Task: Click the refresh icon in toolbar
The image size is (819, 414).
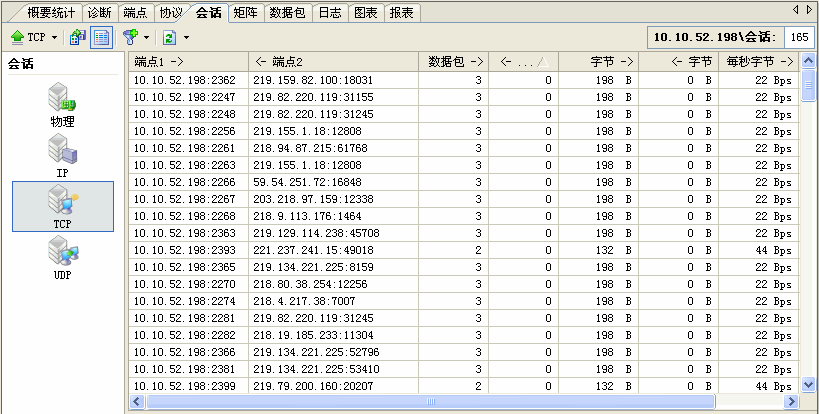Action: 169,37
